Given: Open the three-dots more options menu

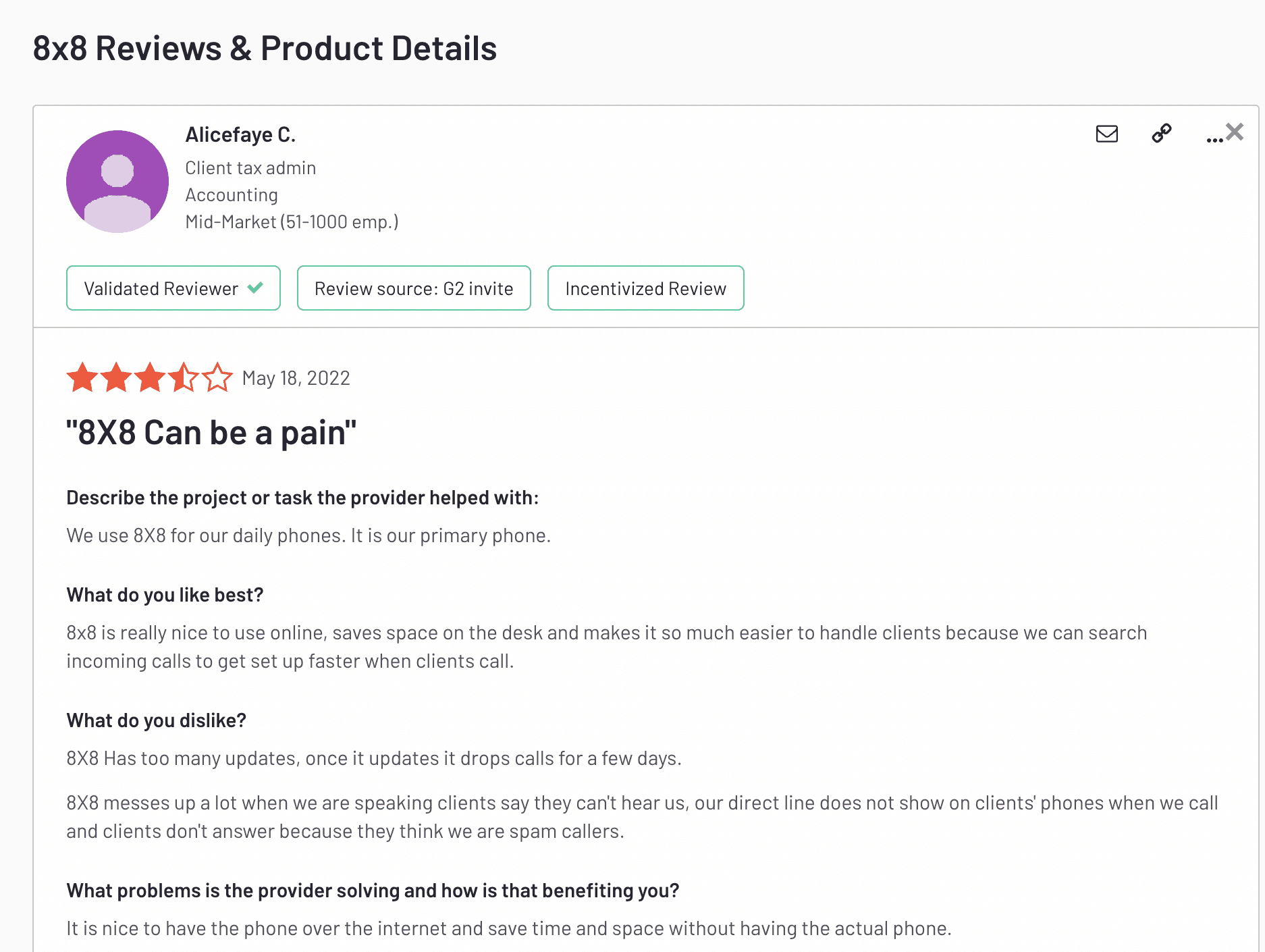Looking at the screenshot, I should coord(1214,139).
